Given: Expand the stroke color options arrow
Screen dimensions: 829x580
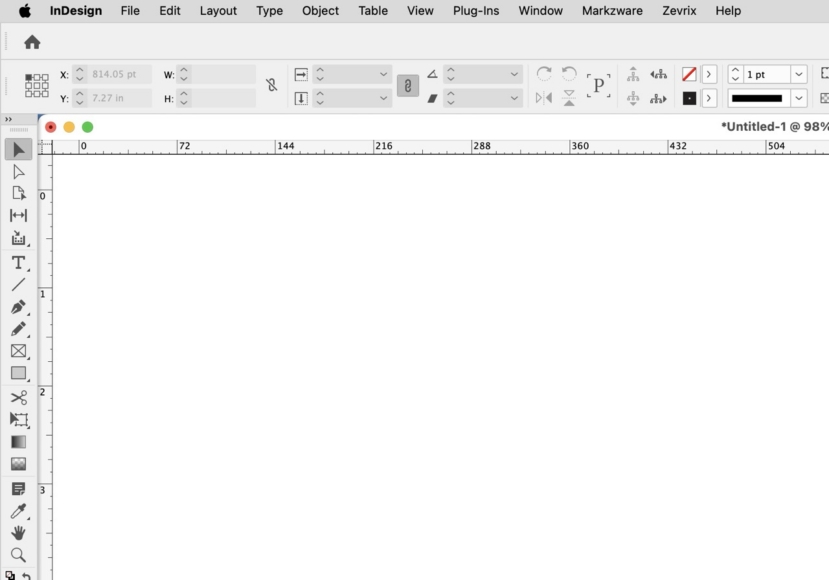Looking at the screenshot, I should pos(709,98).
